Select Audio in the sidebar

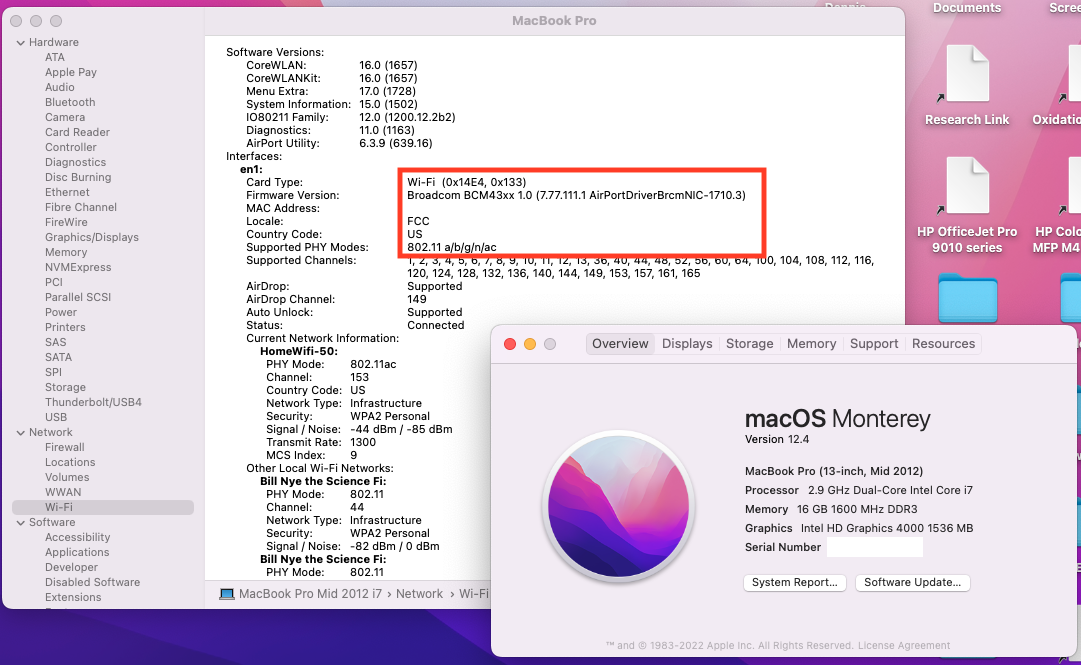pyautogui.click(x=60, y=88)
